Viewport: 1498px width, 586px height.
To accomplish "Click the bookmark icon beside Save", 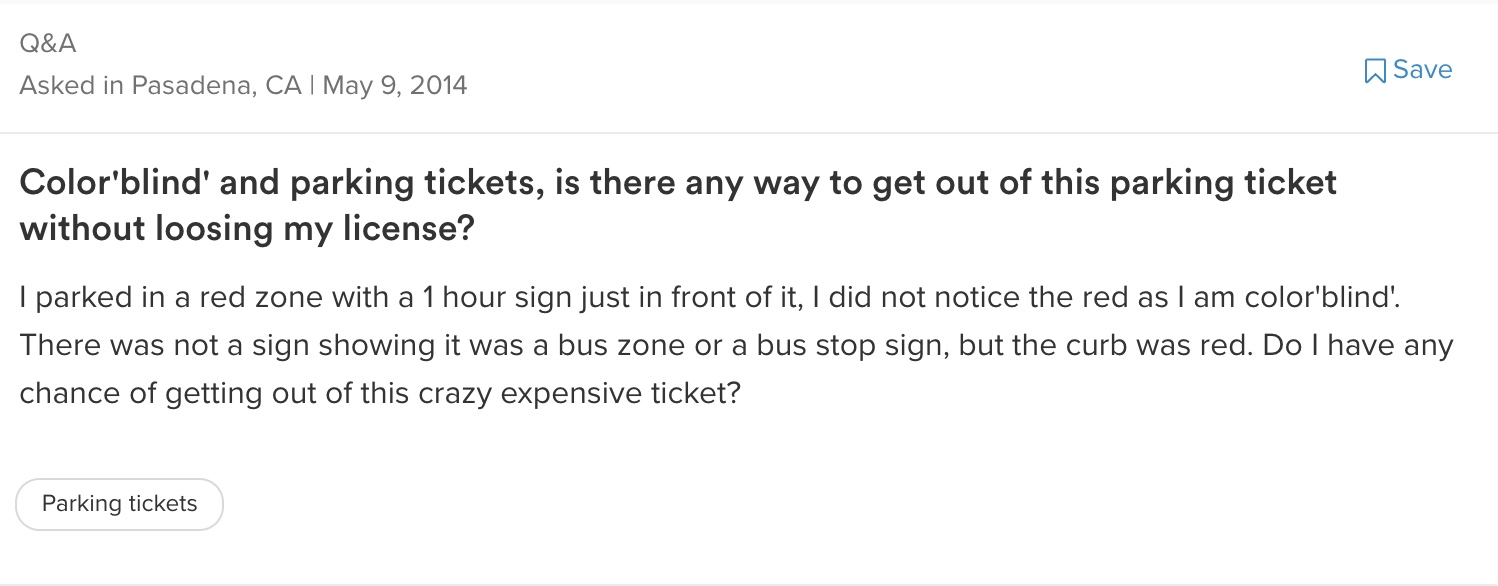I will pyautogui.click(x=1375, y=70).
